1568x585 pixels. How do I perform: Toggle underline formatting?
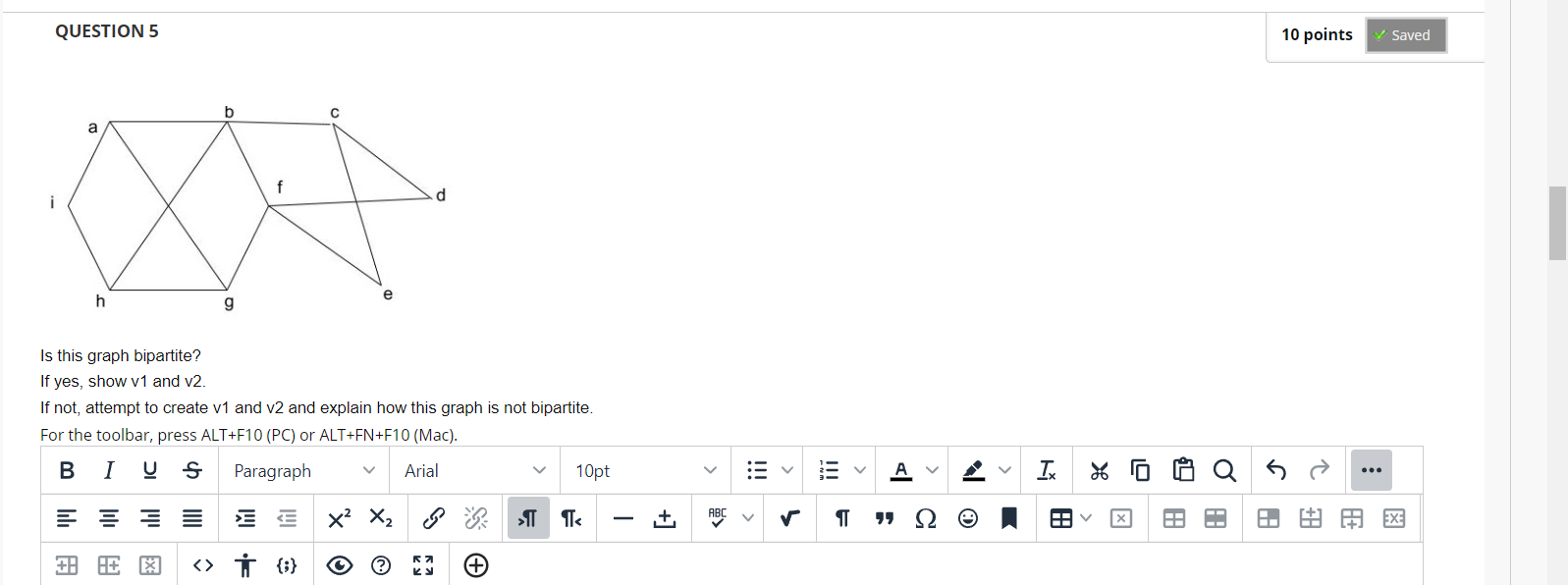pyautogui.click(x=150, y=470)
